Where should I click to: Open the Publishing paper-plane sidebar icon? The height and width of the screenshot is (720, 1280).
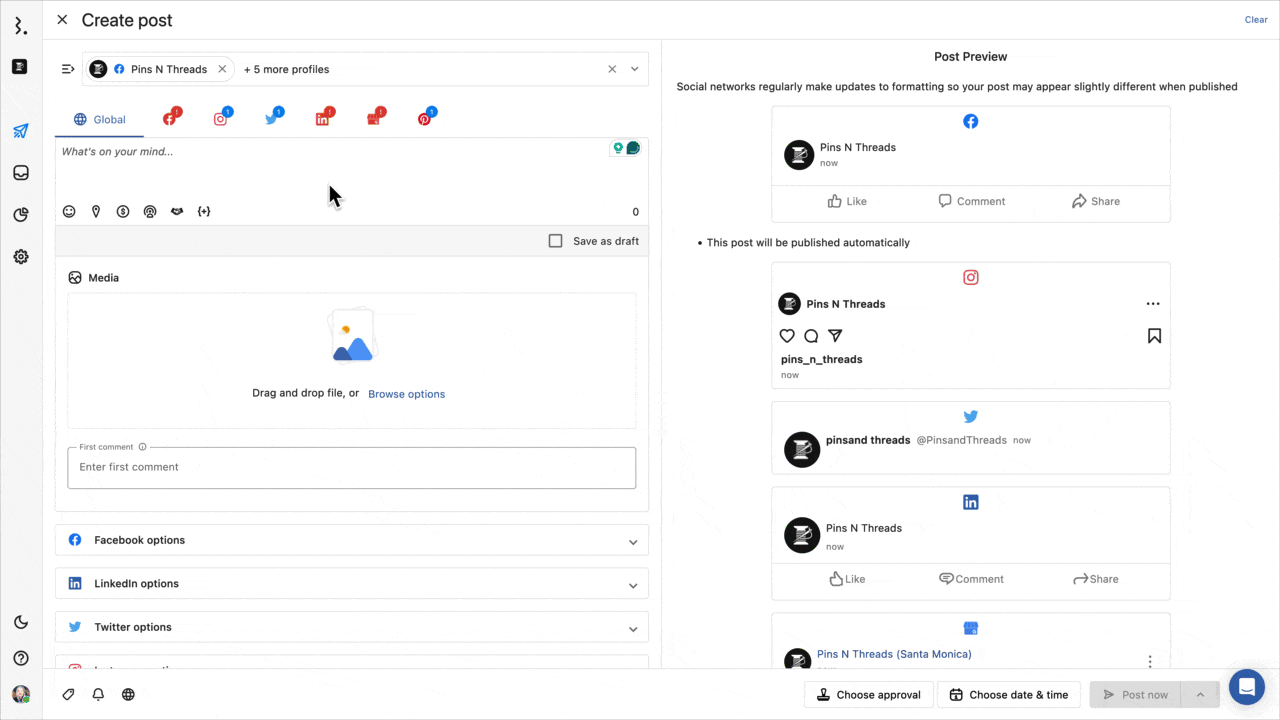tap(21, 131)
